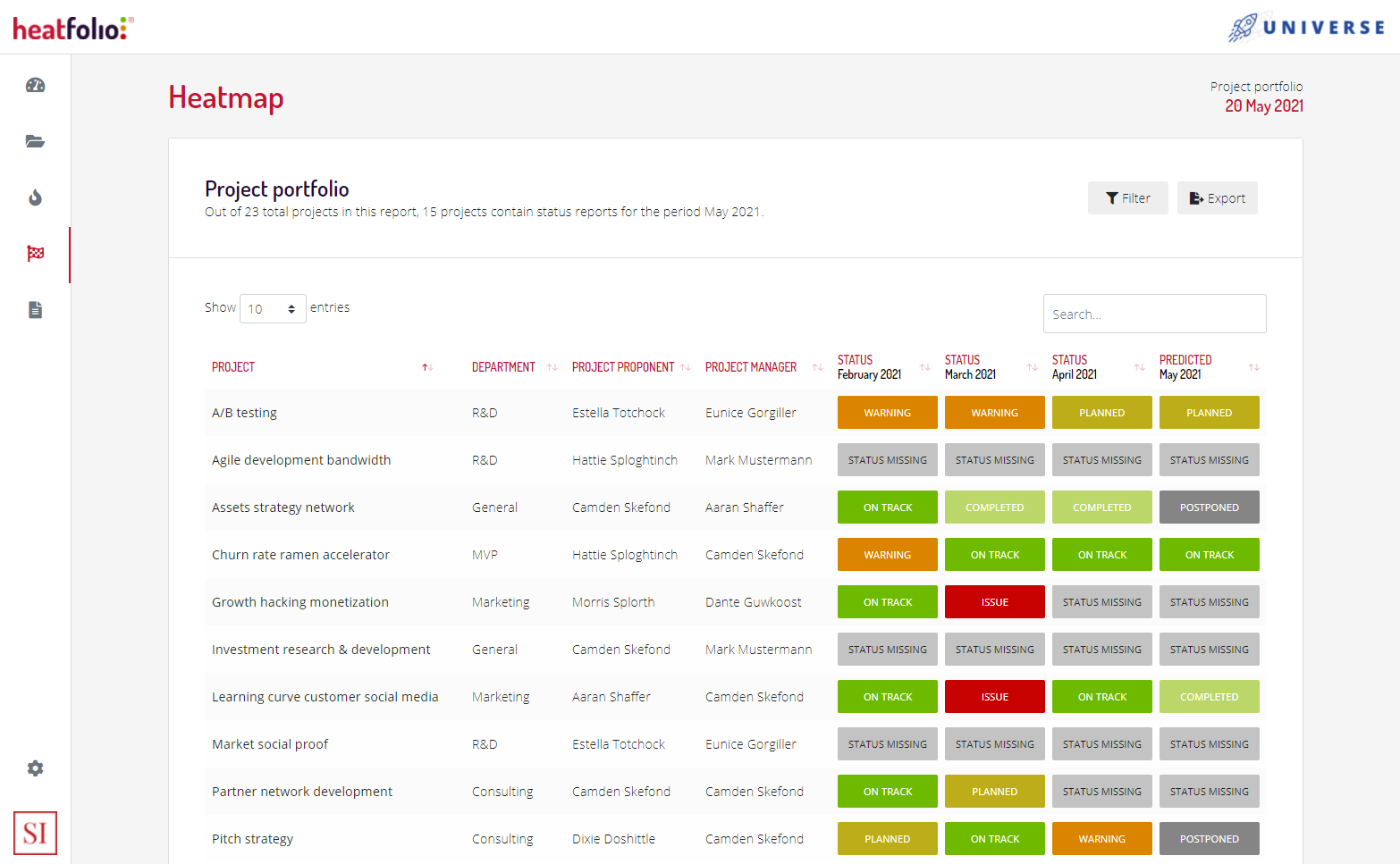Toggle sorting on the Project column
Image resolution: width=1400 pixels, height=864 pixels.
click(427, 366)
